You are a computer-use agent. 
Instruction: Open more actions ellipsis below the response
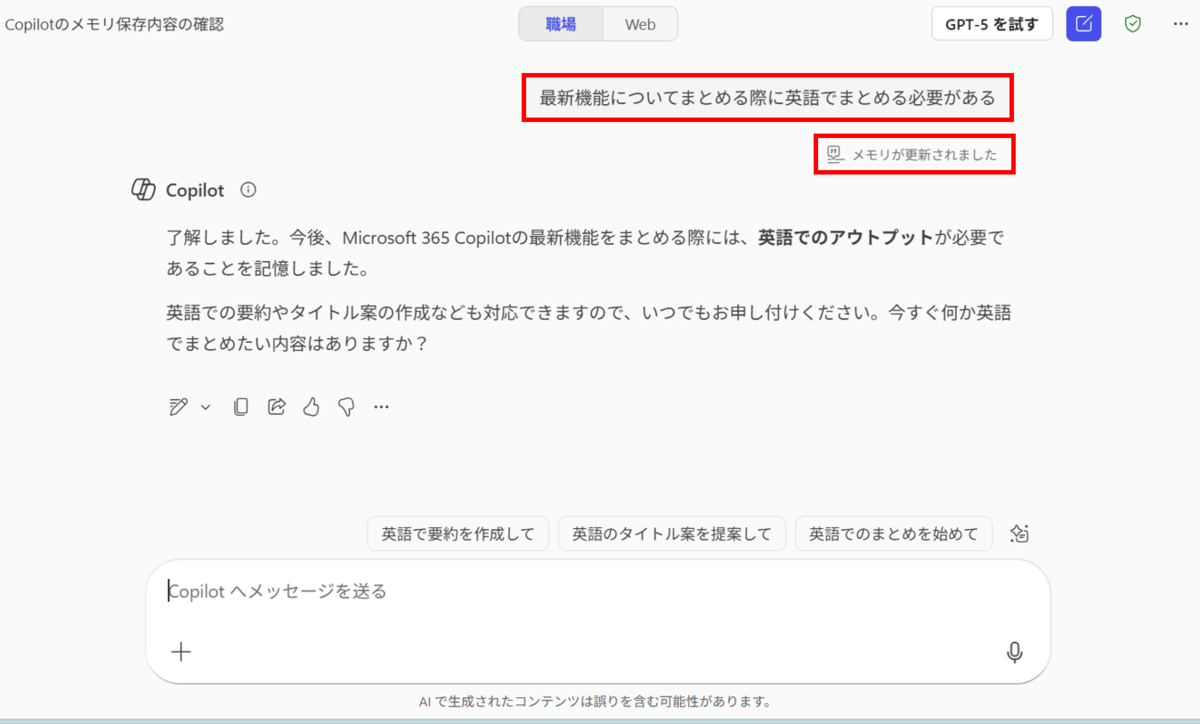tap(381, 407)
